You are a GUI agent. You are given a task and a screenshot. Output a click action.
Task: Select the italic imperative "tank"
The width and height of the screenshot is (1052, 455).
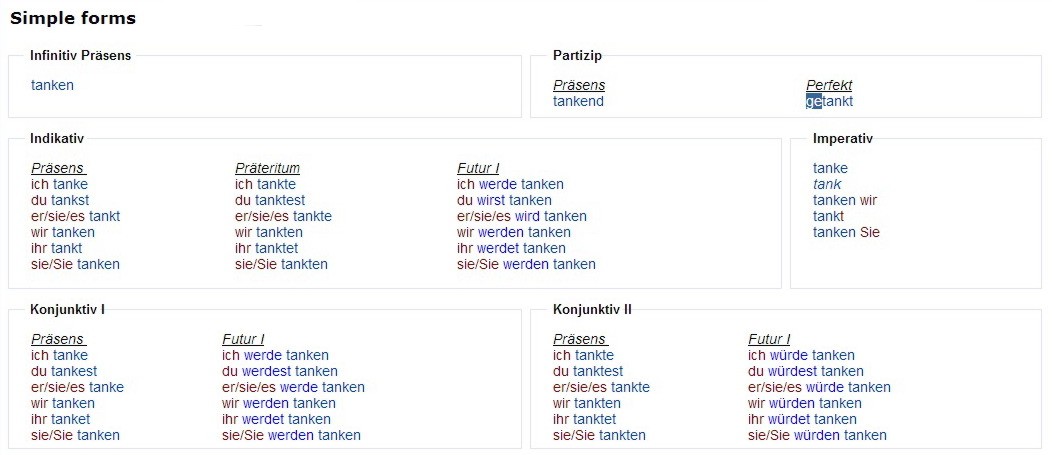pyautogui.click(x=827, y=184)
